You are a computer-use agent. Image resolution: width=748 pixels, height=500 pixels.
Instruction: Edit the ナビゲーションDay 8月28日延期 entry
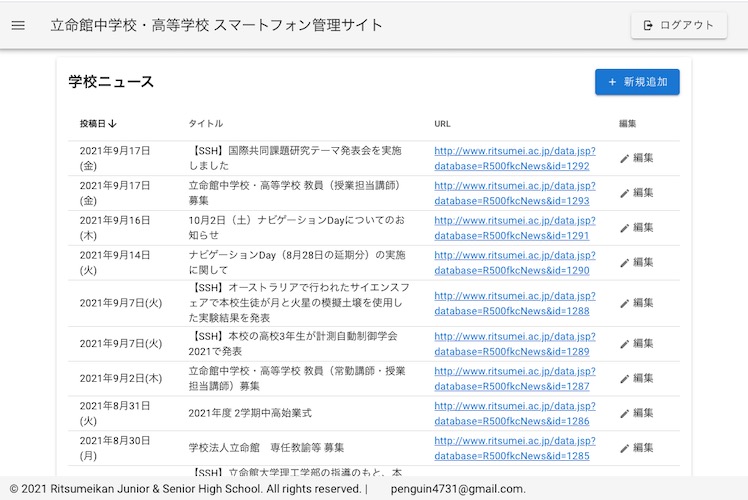(x=636, y=263)
